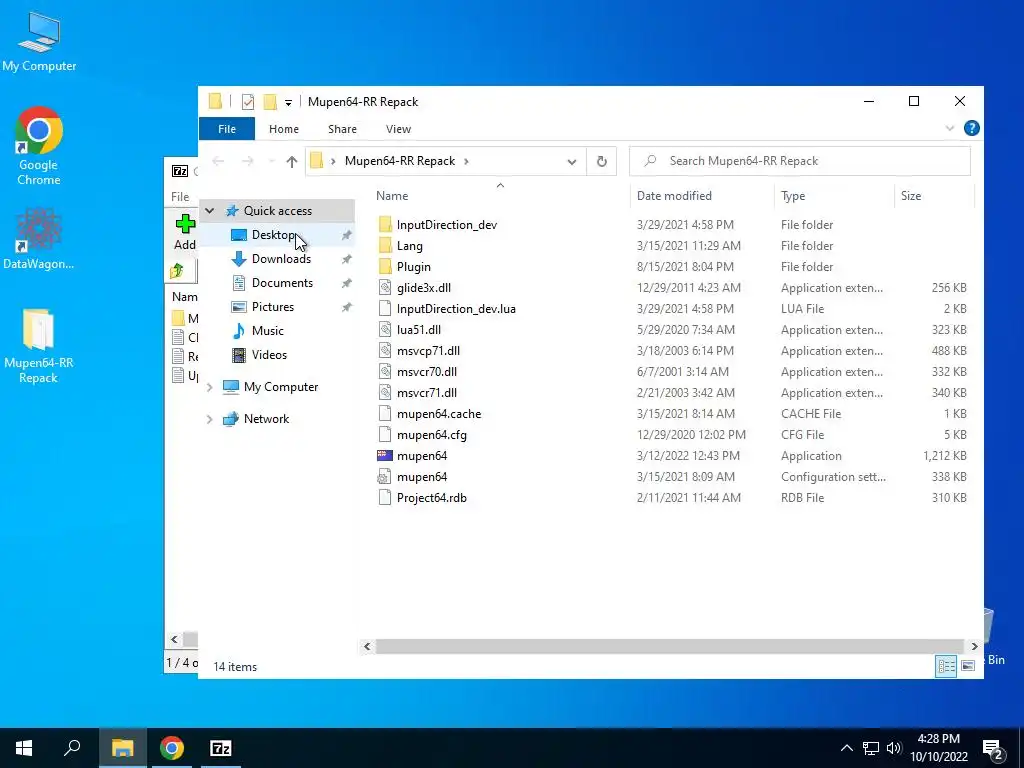The image size is (1024, 768).
Task: Switch to the Home ribbon tab
Action: point(283,129)
